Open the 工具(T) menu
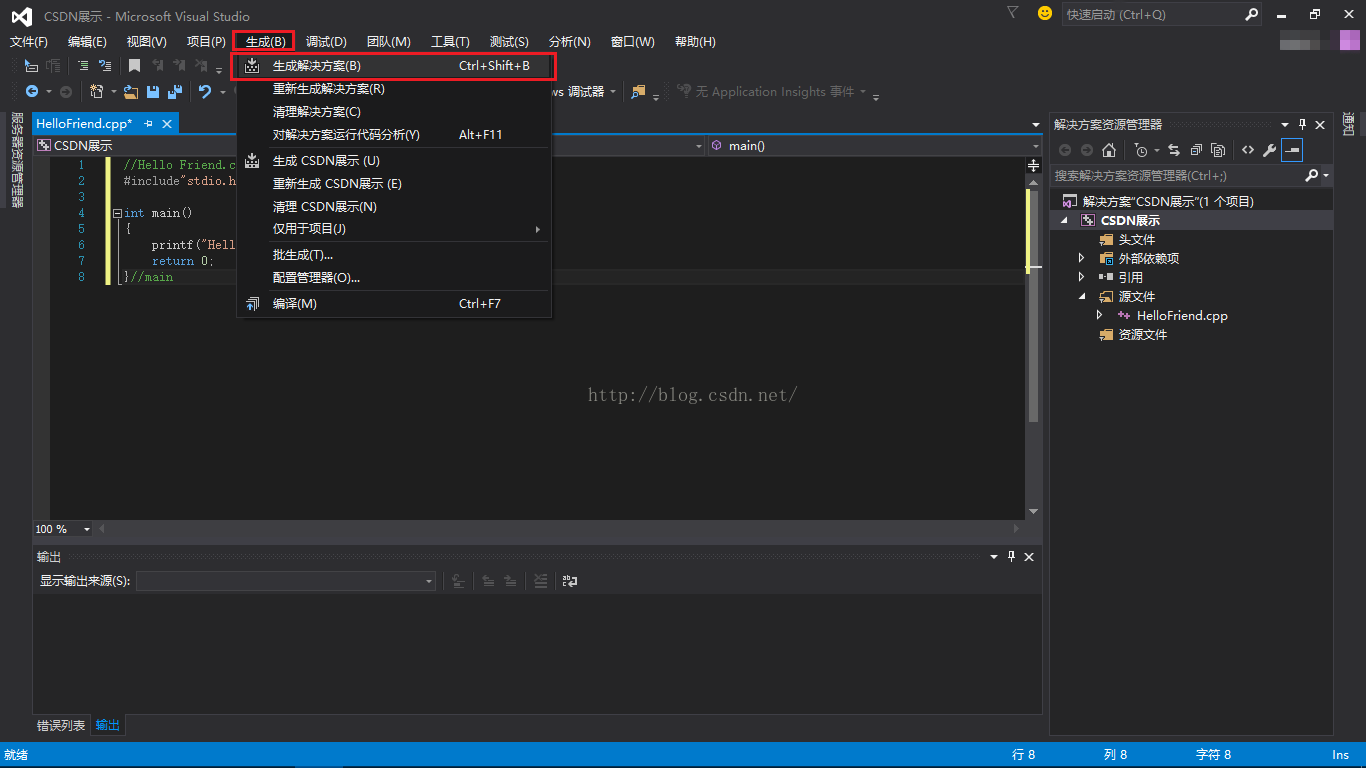The height and width of the screenshot is (768, 1366). click(450, 42)
